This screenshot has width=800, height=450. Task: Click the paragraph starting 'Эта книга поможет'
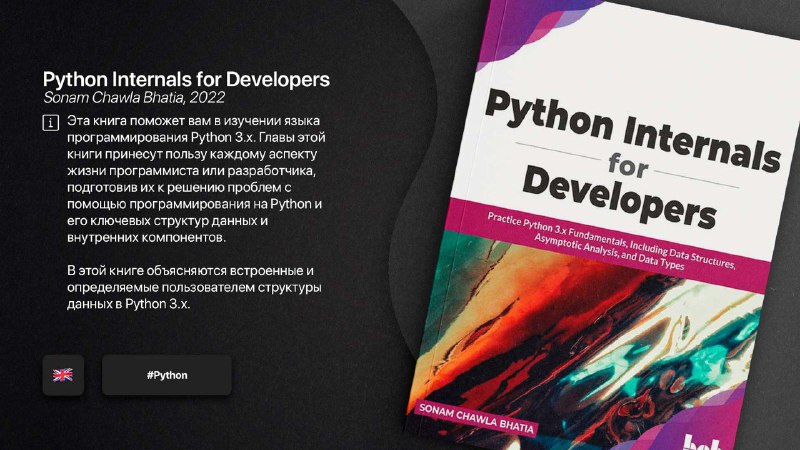196,179
